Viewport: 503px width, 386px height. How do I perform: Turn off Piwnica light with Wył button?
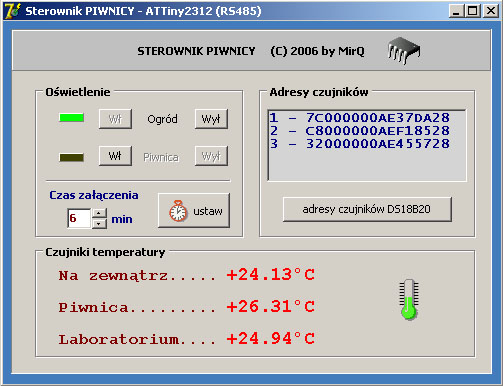click(211, 156)
